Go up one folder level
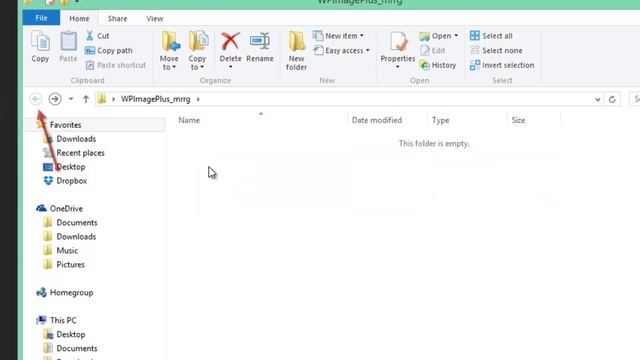The image size is (640, 360). (x=86, y=99)
